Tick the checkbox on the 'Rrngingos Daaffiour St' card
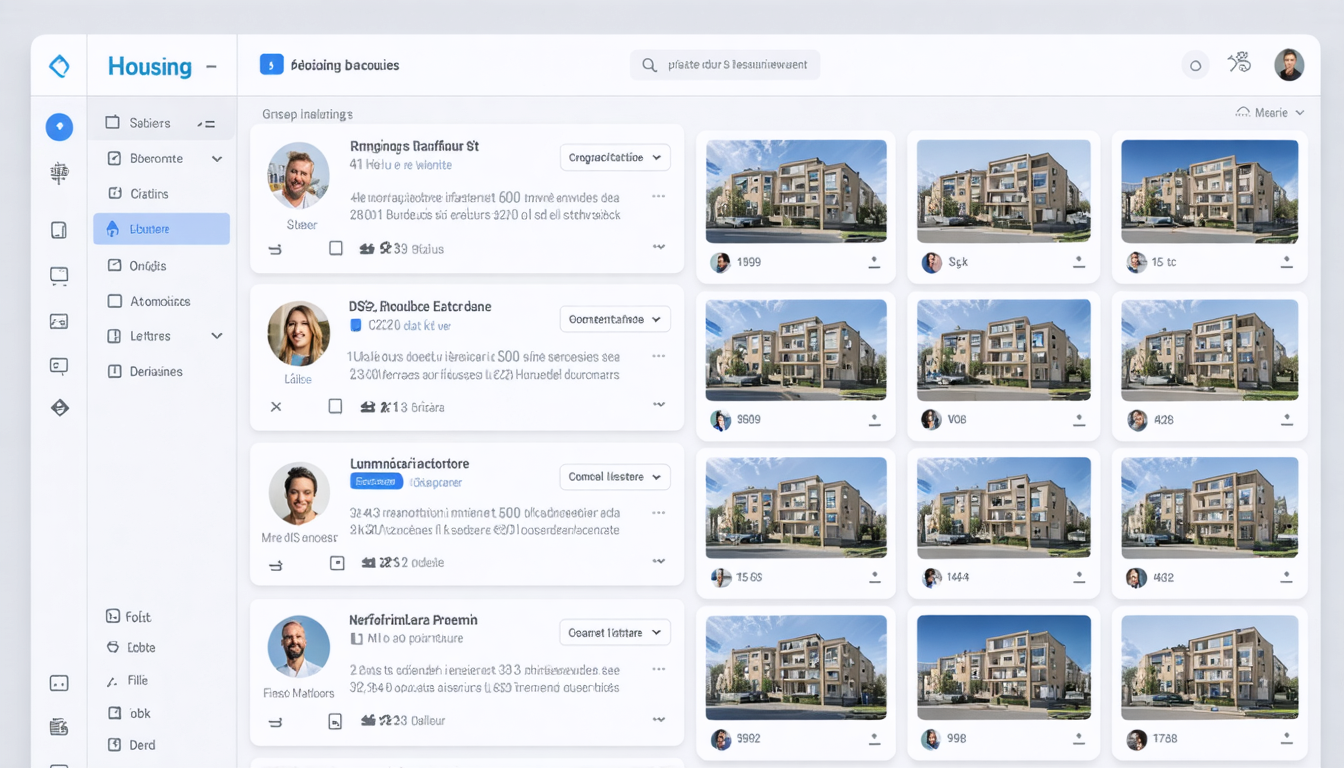 click(x=336, y=248)
